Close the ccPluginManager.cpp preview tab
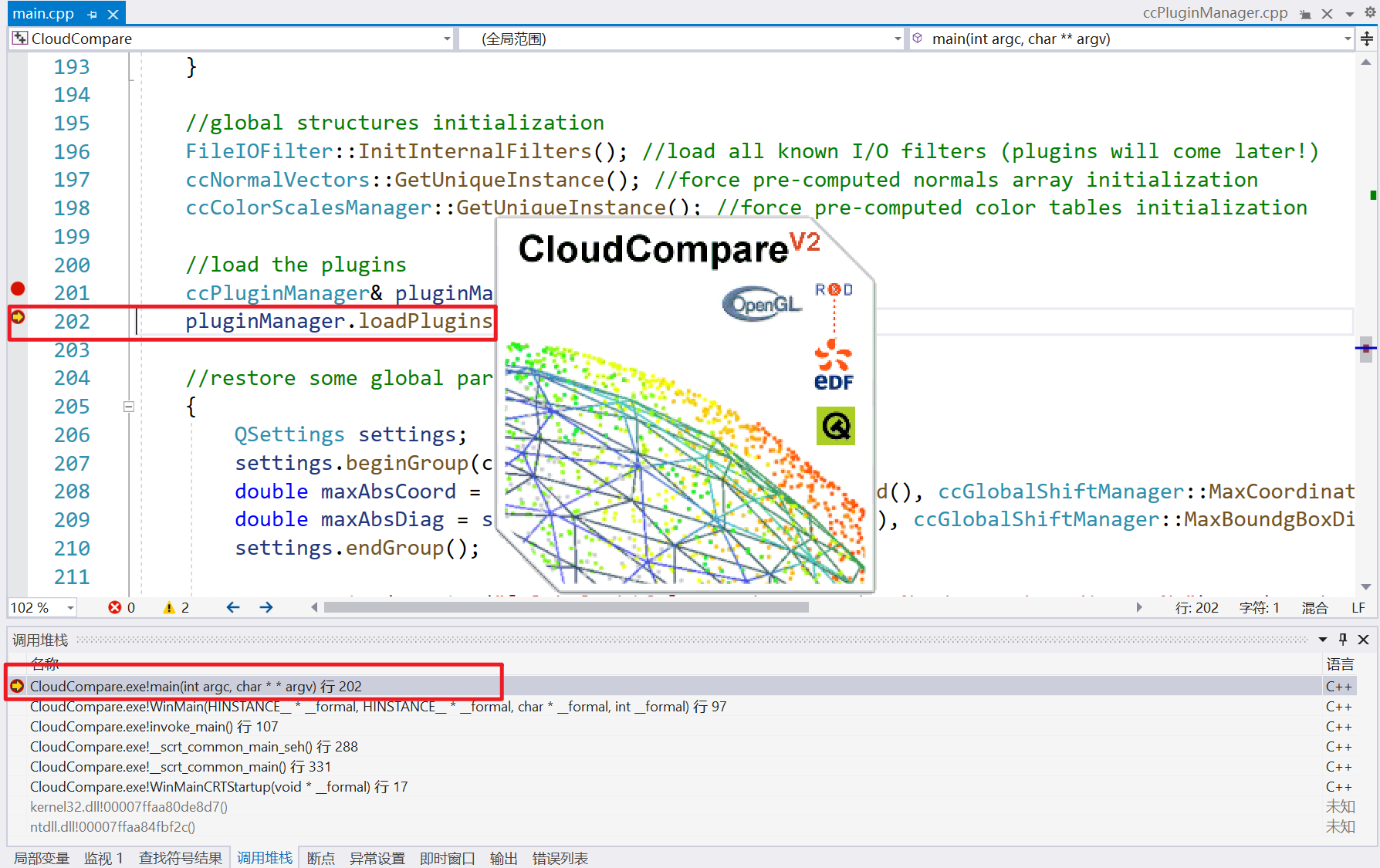1380x868 pixels. pos(1327,14)
